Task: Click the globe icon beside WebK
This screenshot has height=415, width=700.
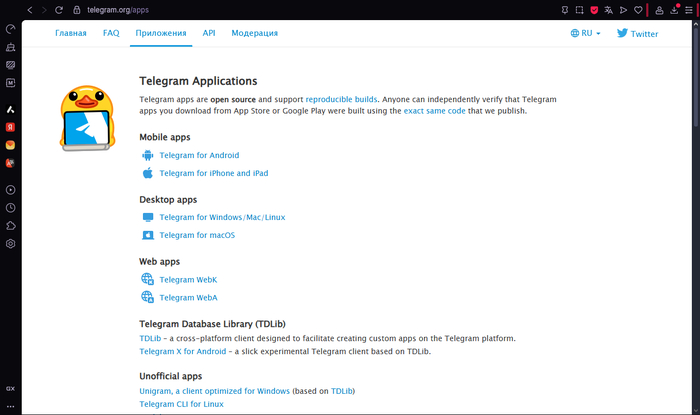Action: coord(147,279)
